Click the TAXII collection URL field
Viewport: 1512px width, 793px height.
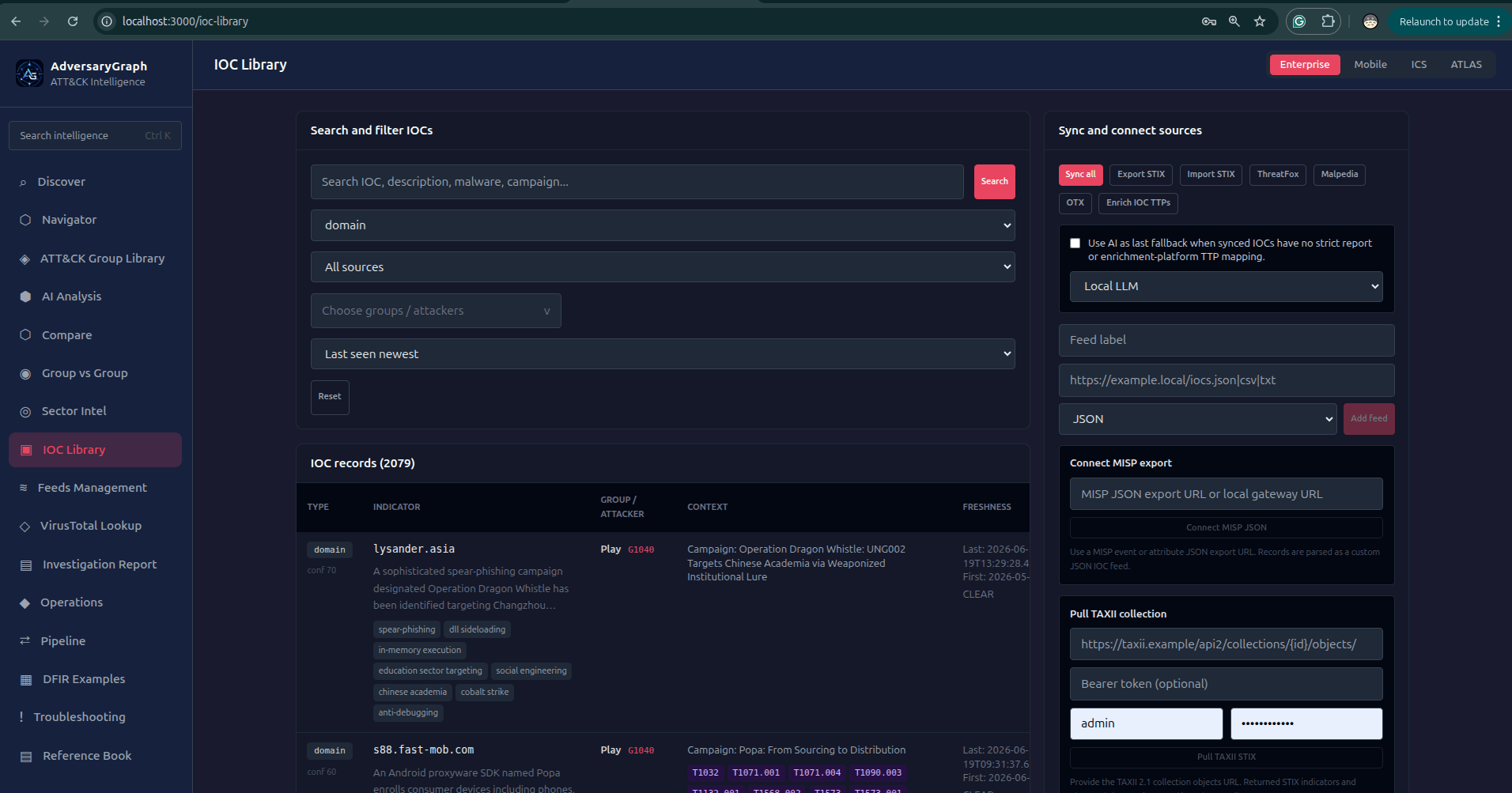coord(1227,644)
